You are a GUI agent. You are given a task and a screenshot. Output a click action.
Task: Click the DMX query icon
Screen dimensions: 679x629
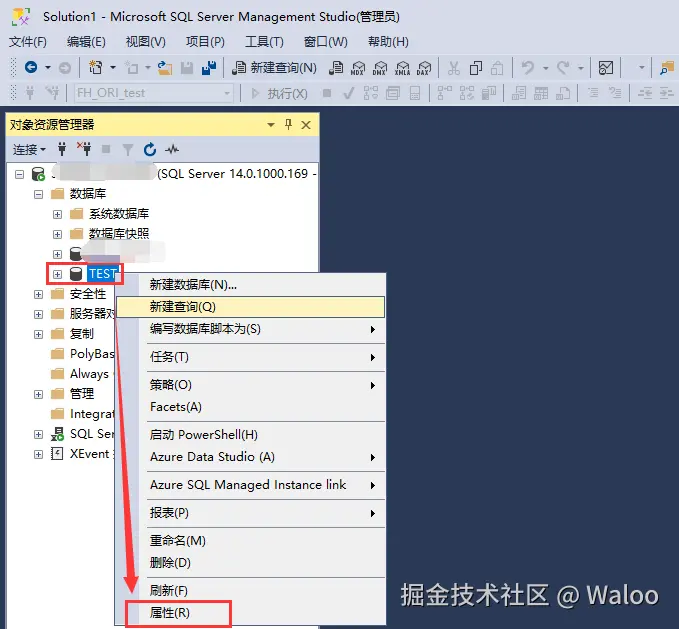380,68
